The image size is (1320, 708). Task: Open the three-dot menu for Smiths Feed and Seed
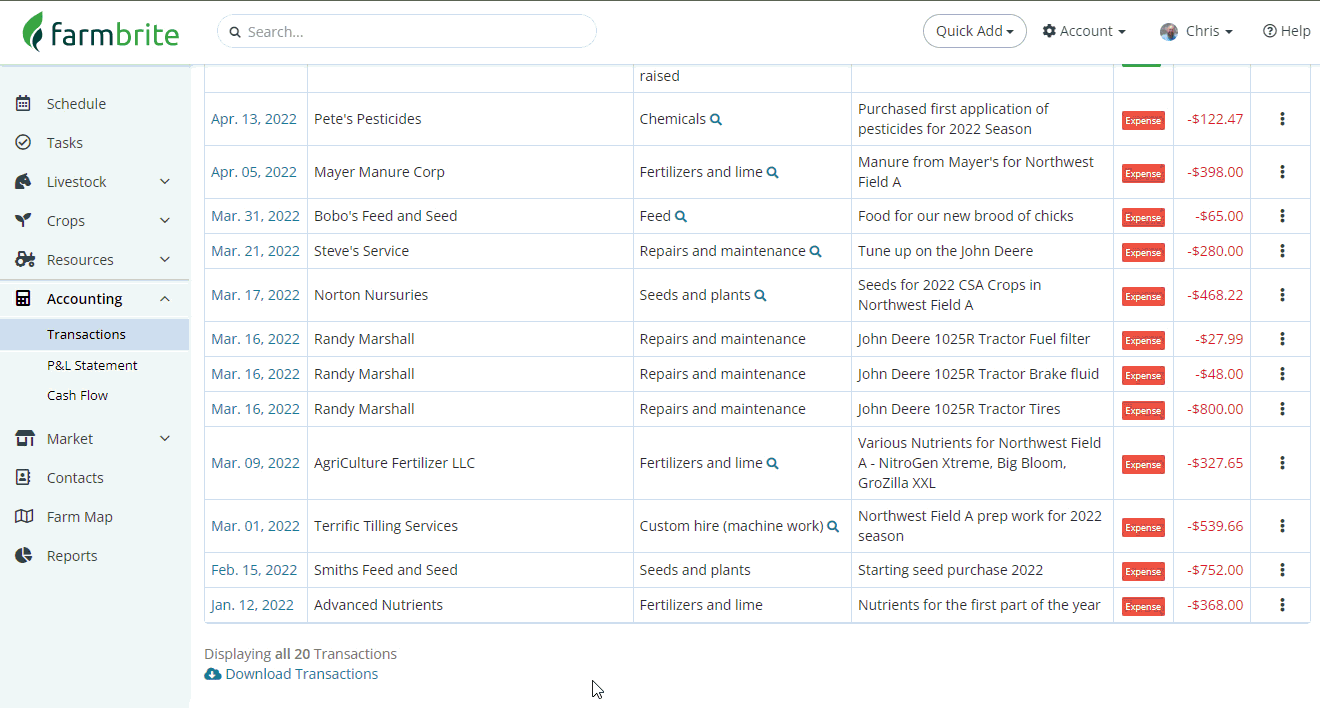click(x=1282, y=570)
